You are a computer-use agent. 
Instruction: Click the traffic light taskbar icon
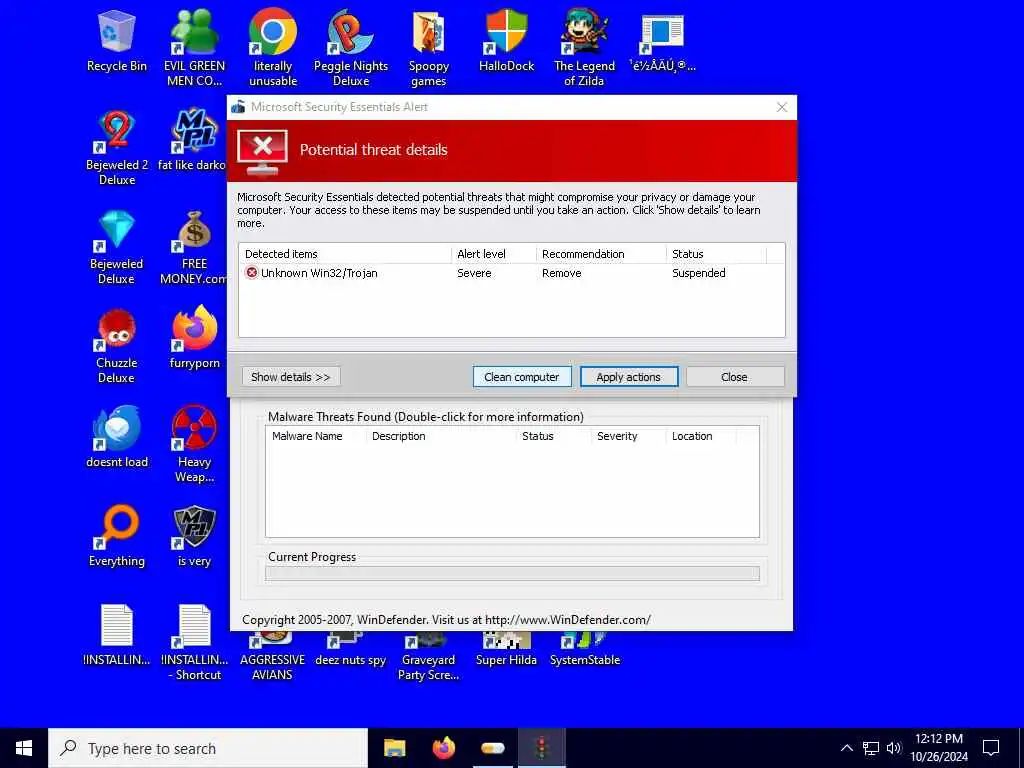541,748
